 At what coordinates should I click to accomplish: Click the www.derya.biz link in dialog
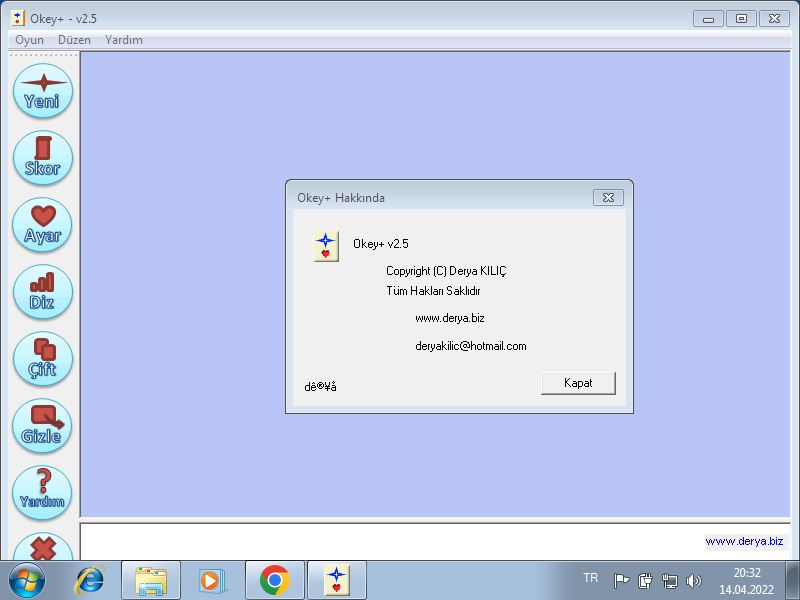point(449,318)
